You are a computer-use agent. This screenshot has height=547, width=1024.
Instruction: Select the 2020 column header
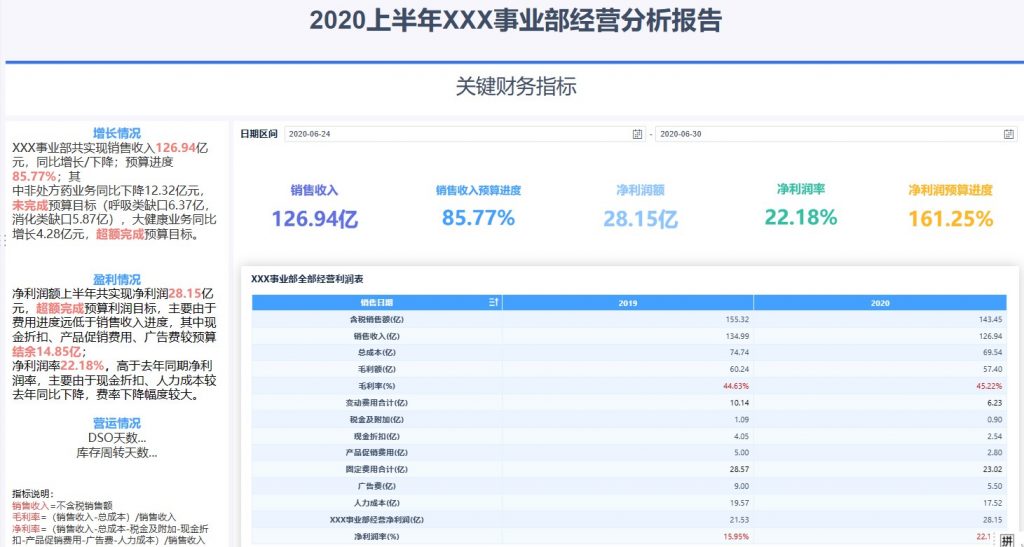point(880,302)
